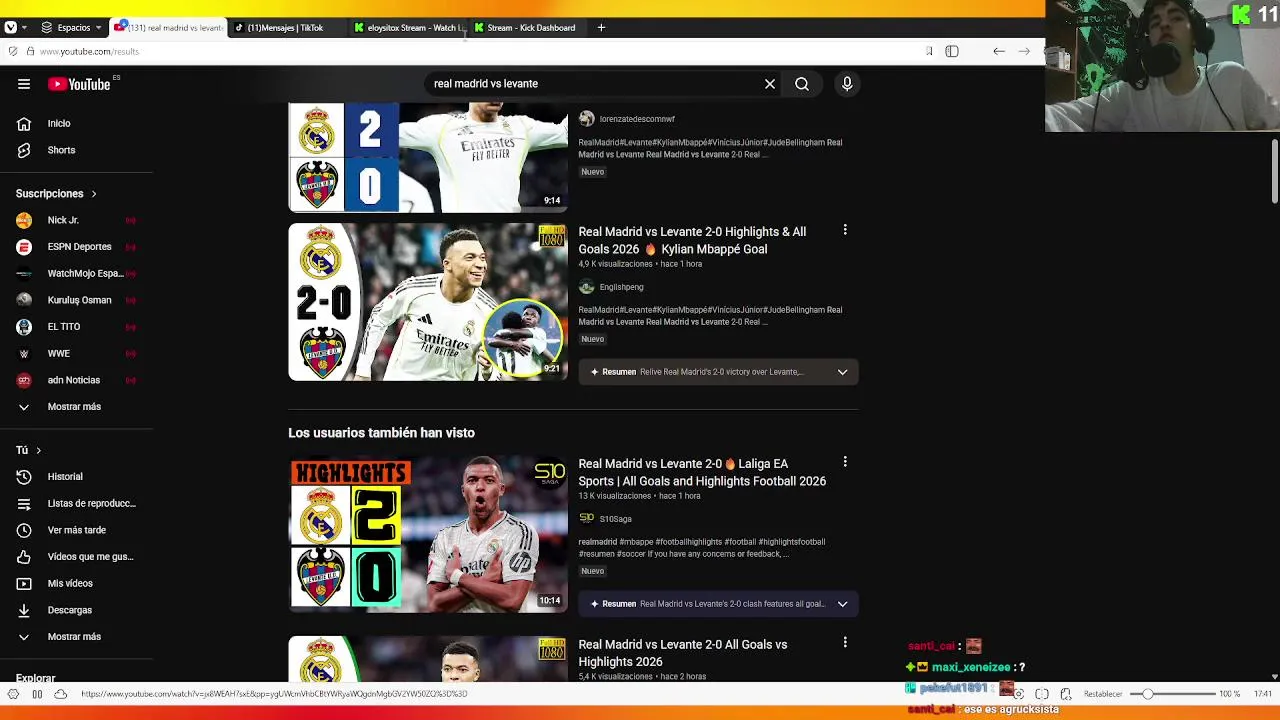Open Mbappé 2-0 thumbnail, 9:21
This screenshot has height=720, width=1280.
pos(428,302)
